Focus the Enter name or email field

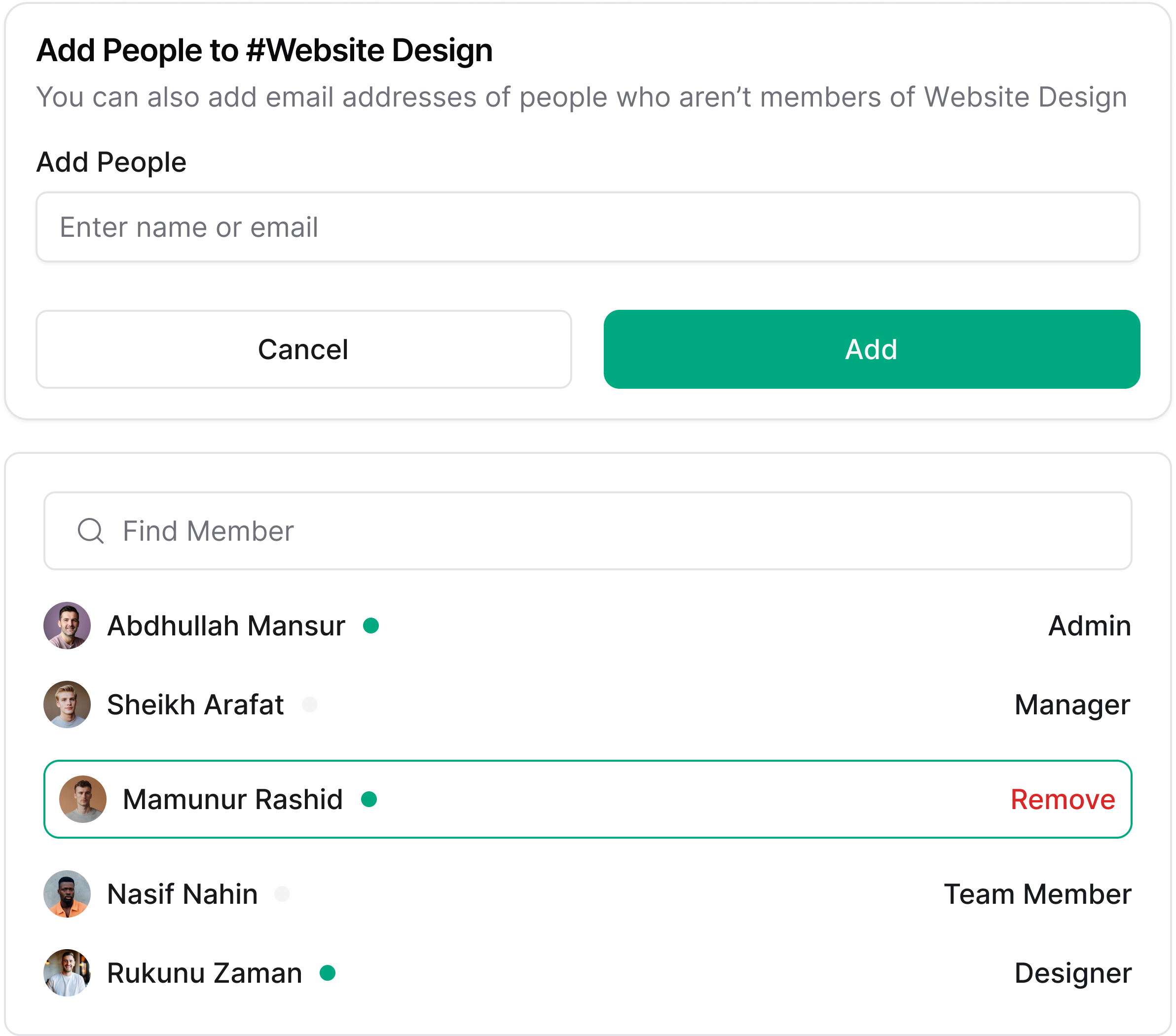click(x=588, y=226)
